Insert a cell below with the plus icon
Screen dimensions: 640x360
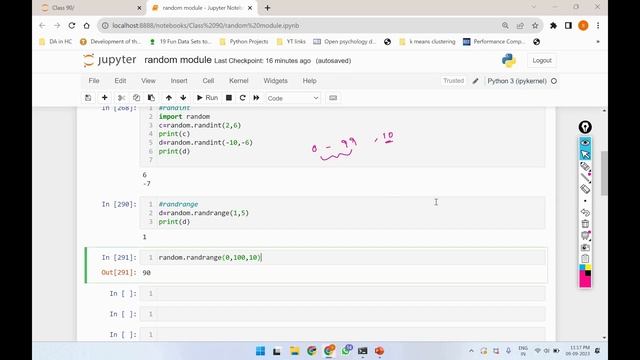point(104,98)
